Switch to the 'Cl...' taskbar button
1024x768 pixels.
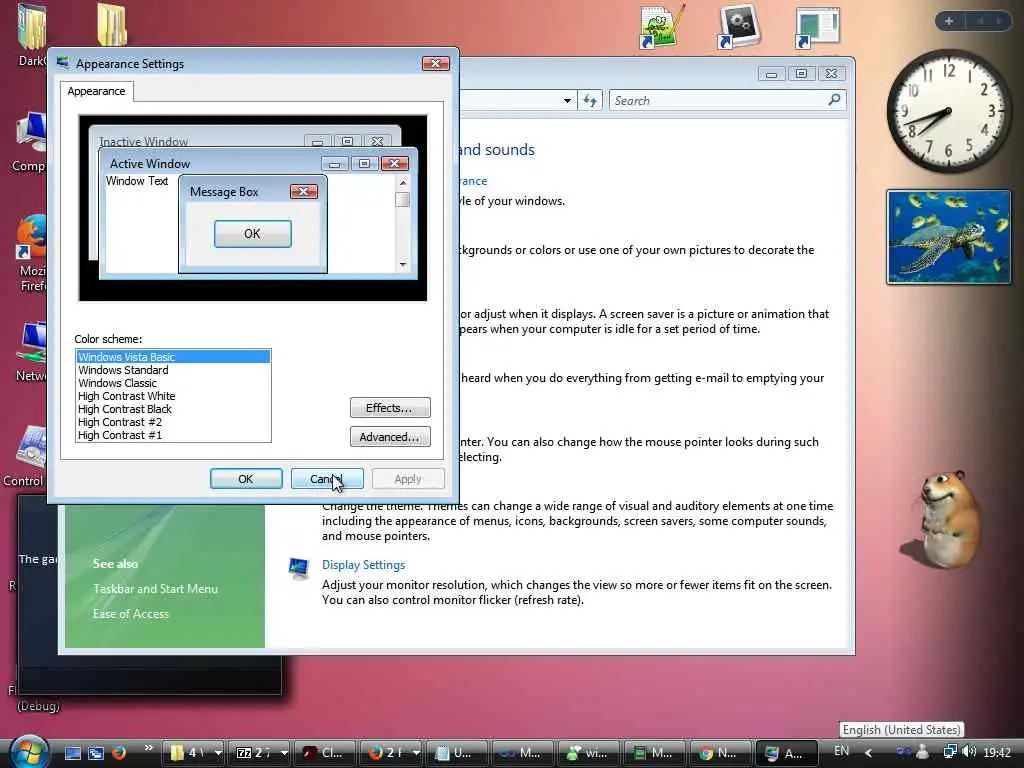326,753
